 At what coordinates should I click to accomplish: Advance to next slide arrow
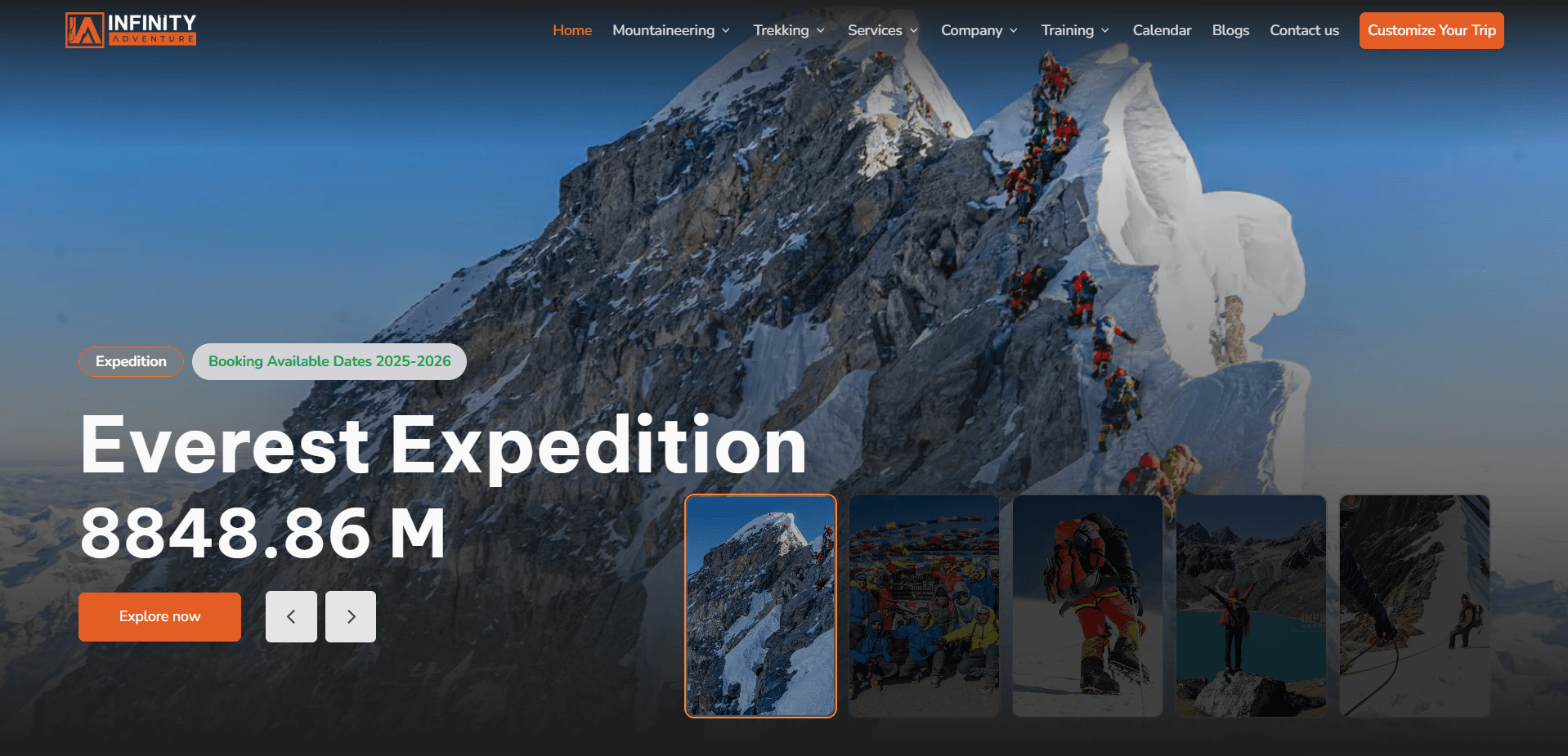tap(351, 616)
